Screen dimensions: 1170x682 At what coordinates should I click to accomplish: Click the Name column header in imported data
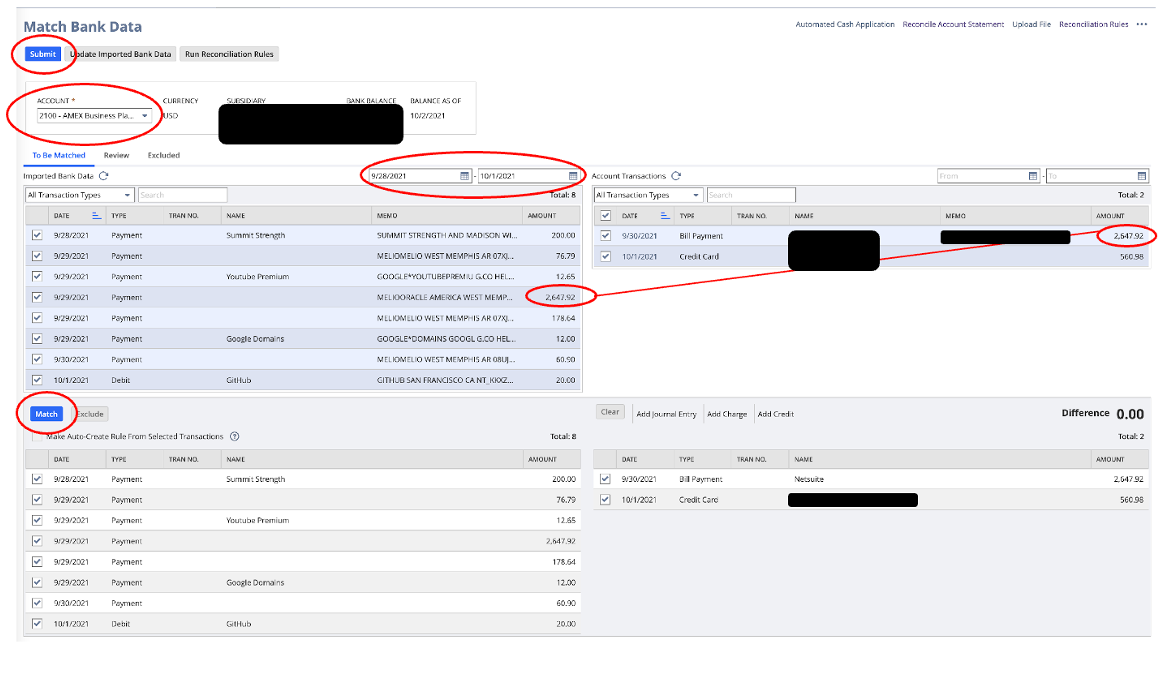pyautogui.click(x=236, y=216)
